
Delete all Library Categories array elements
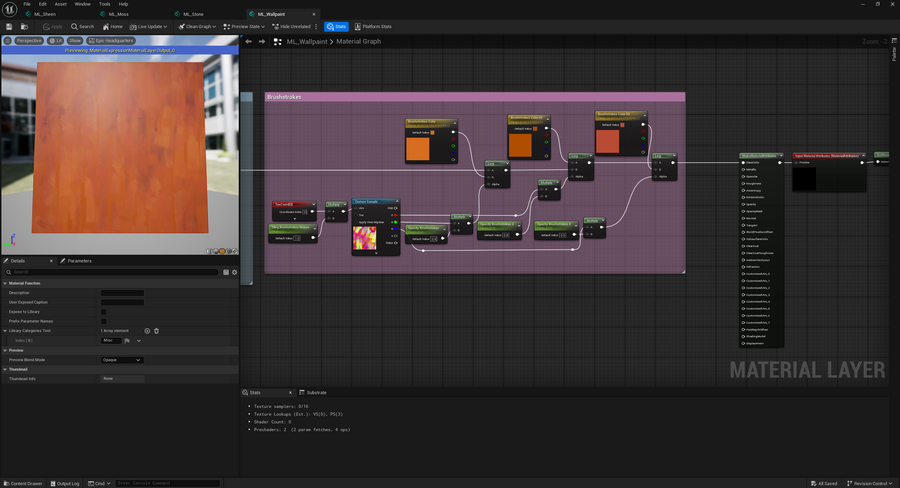tap(156, 330)
